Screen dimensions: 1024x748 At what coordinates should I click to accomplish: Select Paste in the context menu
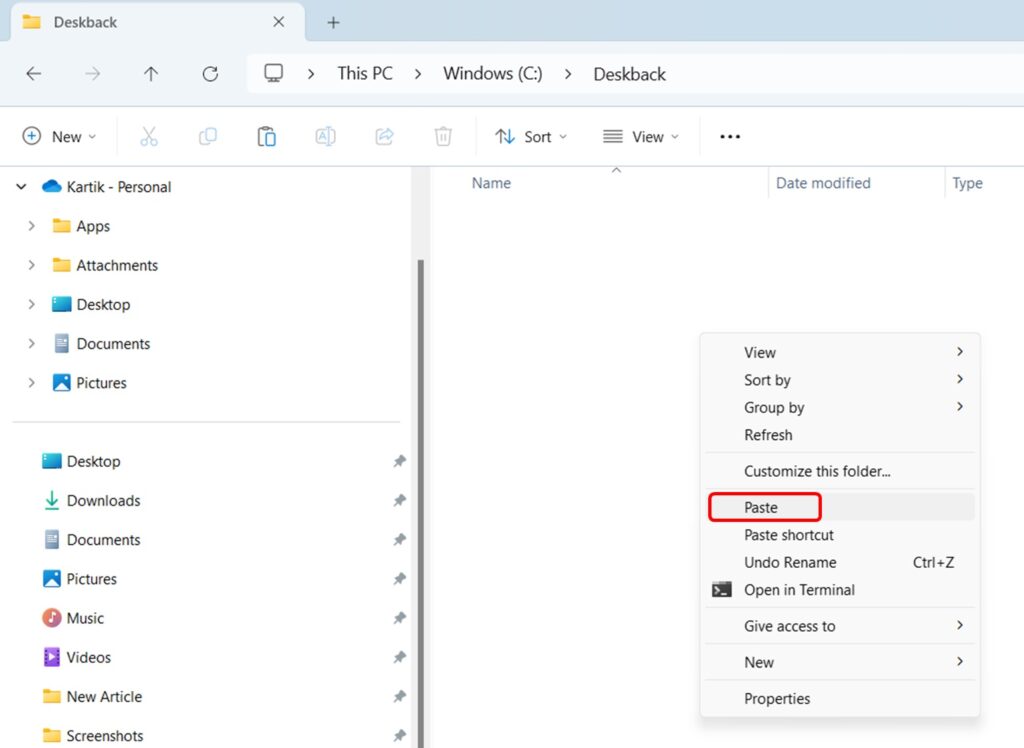840,508
